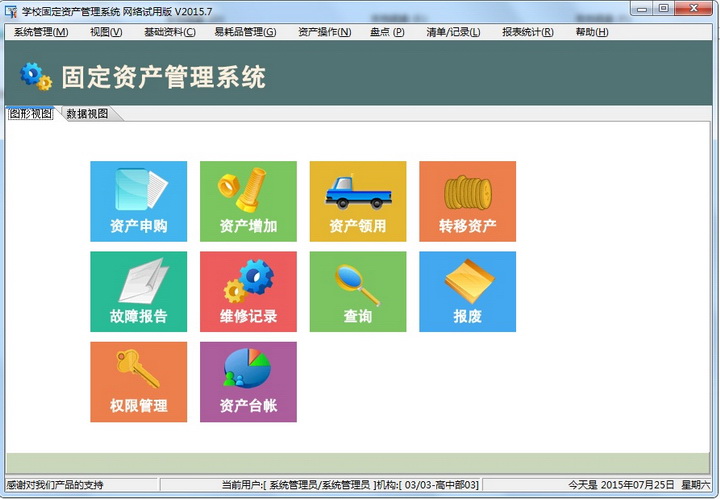Select the 图形视图 tab
Screen dimensions: 720x499
coord(31,114)
